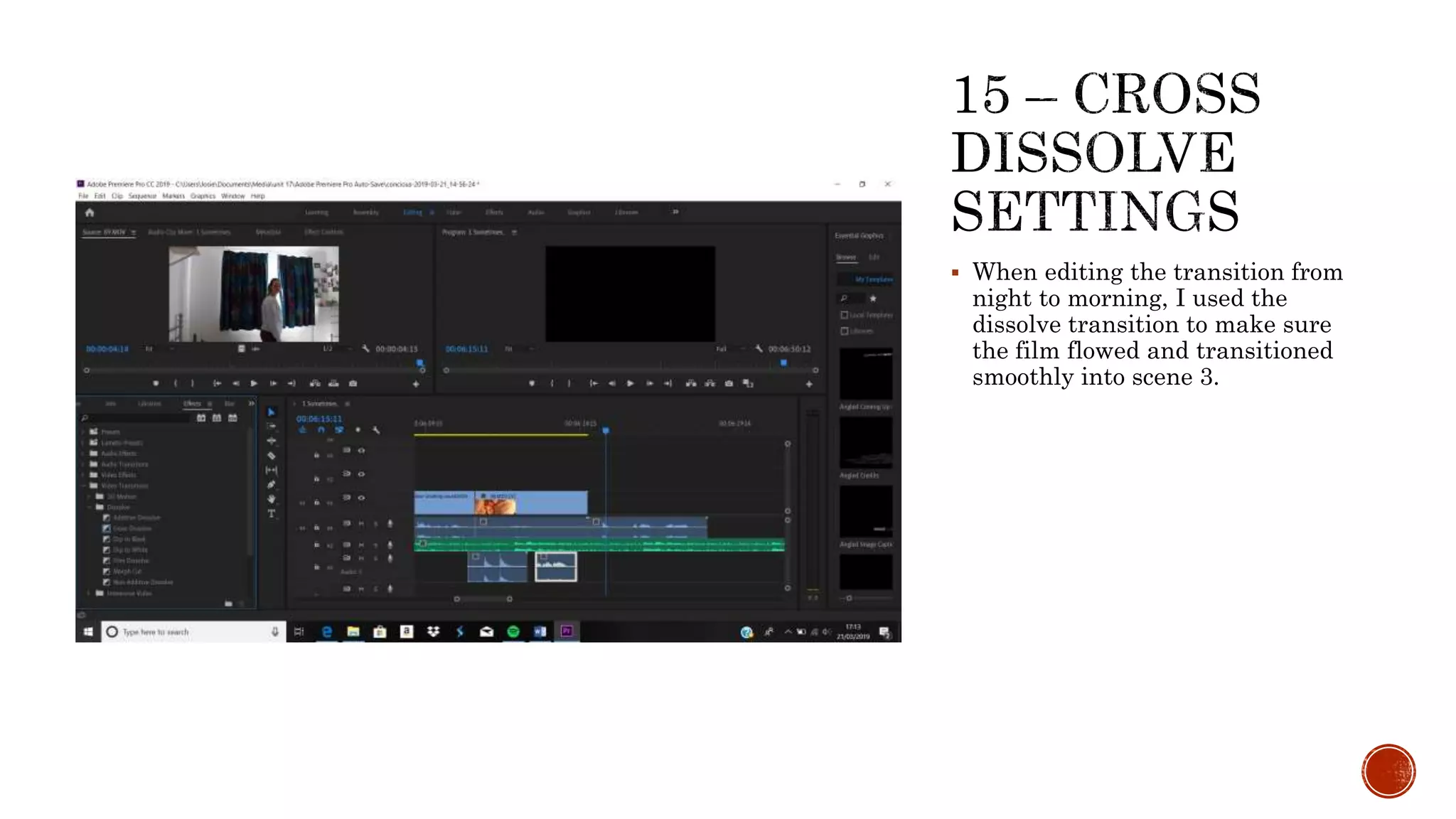The height and width of the screenshot is (819, 1456).
Task: Collapse the Video Transitions folder
Action: (x=83, y=486)
